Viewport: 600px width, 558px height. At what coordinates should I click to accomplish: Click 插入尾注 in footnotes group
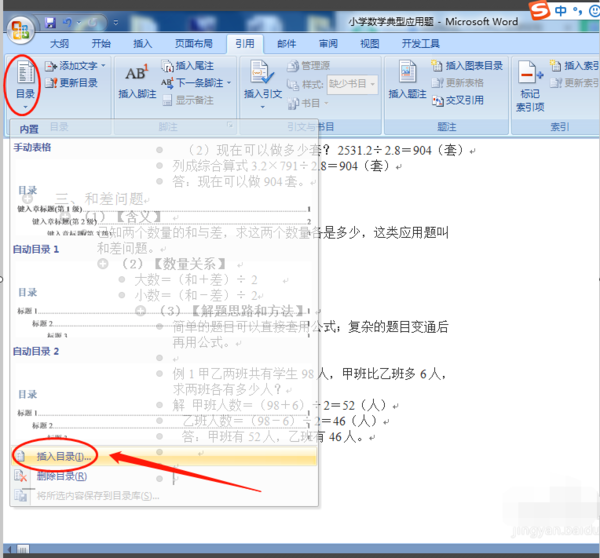click(x=188, y=66)
